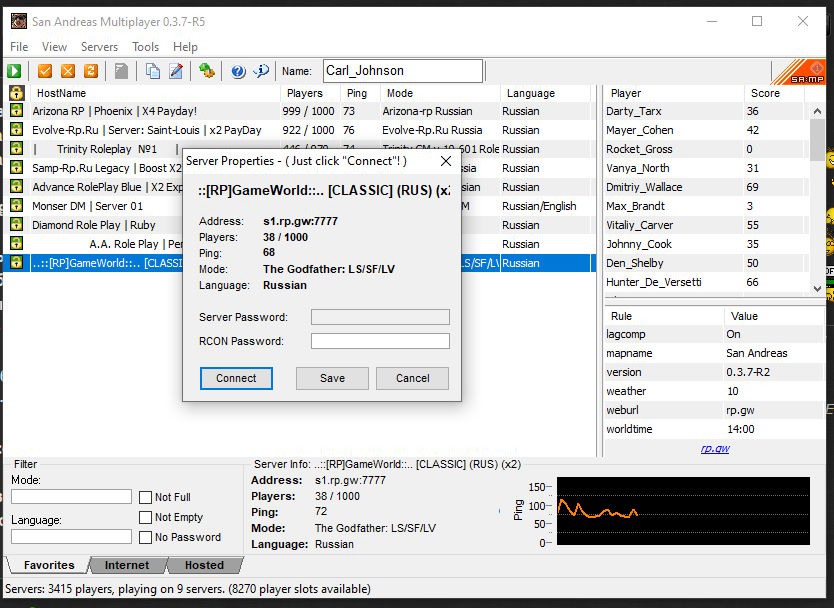834x608 pixels.
Task: Switch to the Internet tab
Action: click(127, 565)
